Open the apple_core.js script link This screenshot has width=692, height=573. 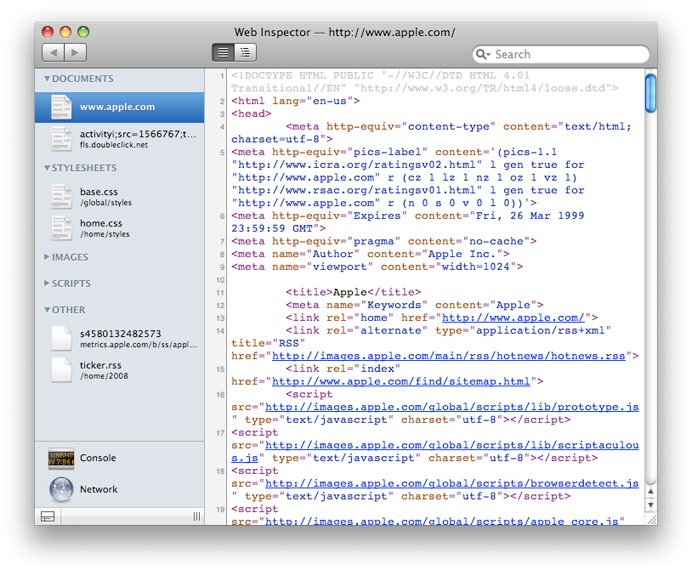coord(442,521)
